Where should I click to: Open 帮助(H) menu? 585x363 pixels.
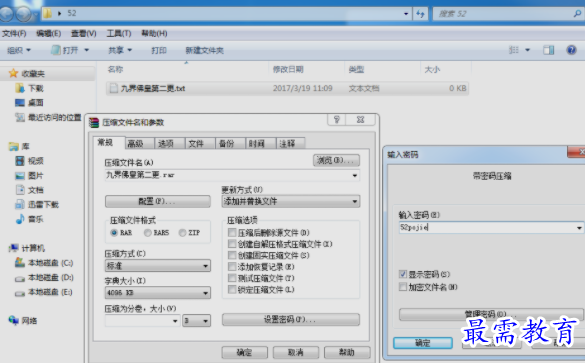154,34
